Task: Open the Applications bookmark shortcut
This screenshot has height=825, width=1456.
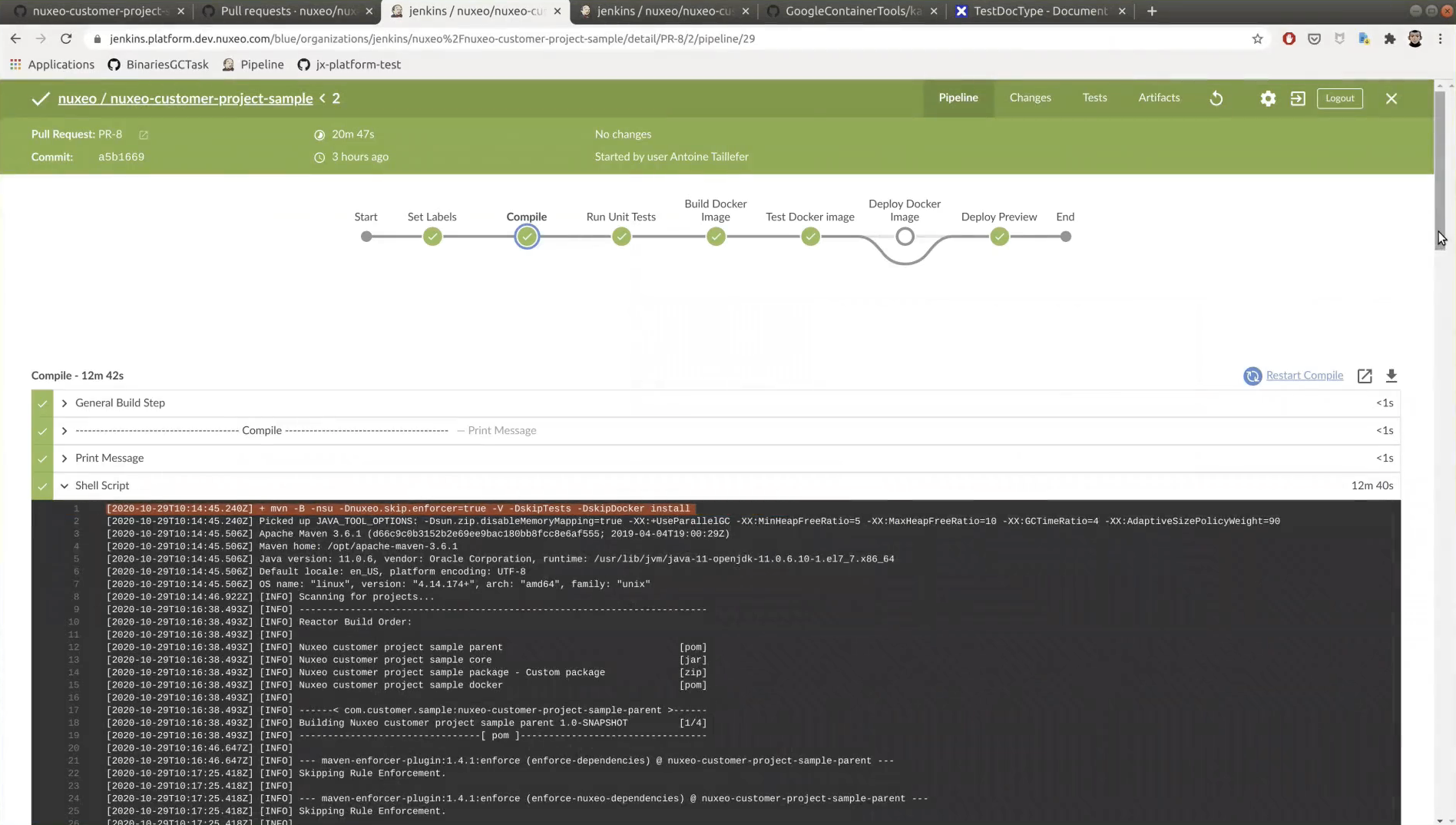Action: pos(52,65)
